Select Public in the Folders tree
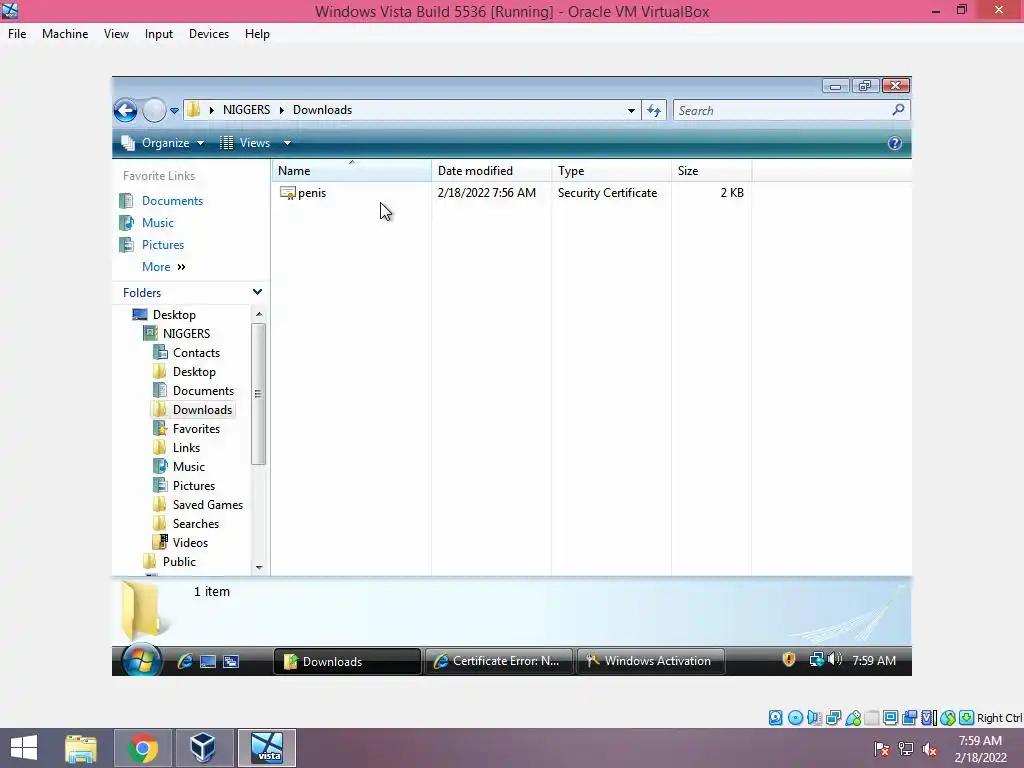This screenshot has width=1024, height=768. click(179, 562)
